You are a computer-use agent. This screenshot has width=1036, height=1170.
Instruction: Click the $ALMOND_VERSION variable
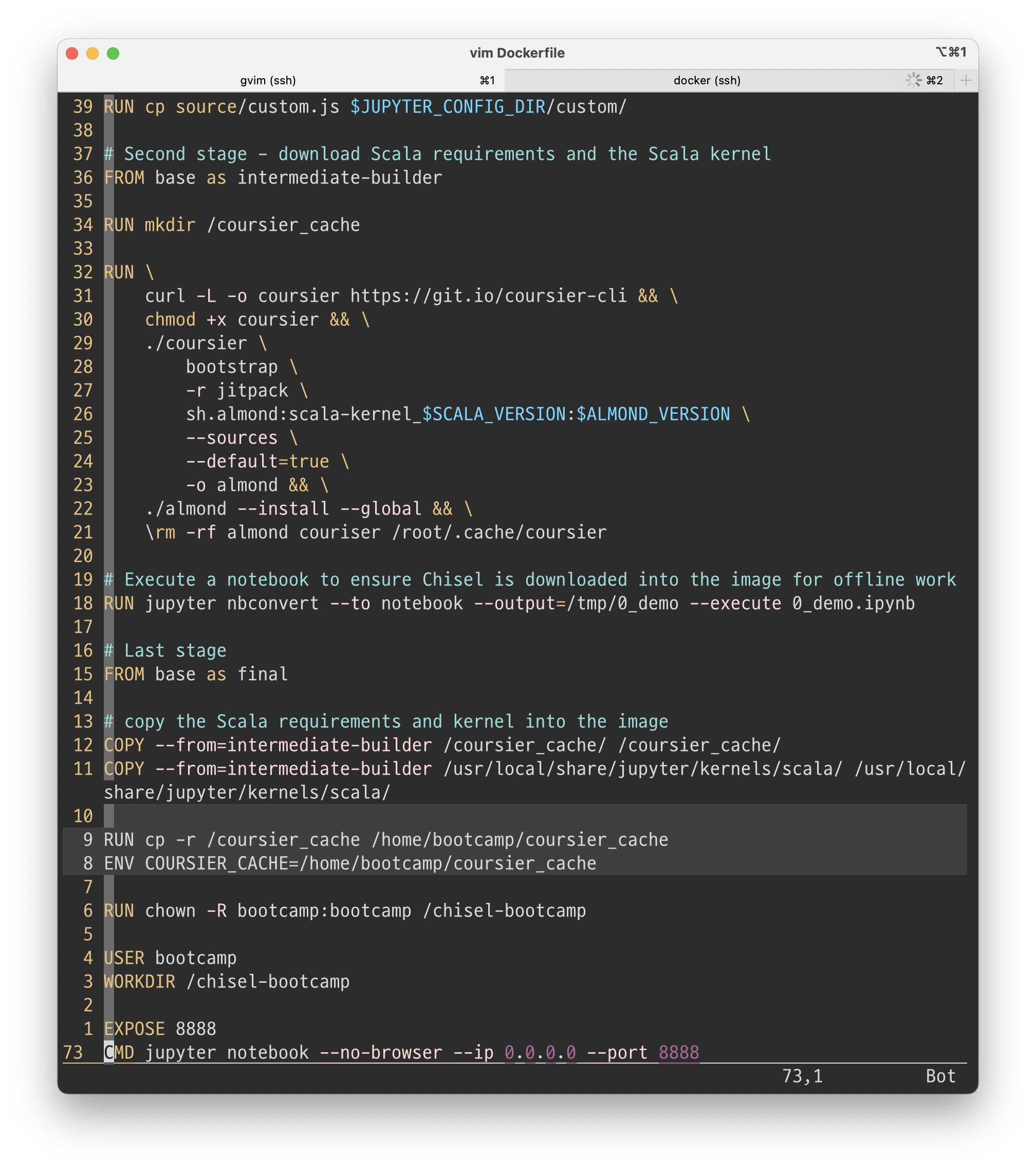click(653, 414)
